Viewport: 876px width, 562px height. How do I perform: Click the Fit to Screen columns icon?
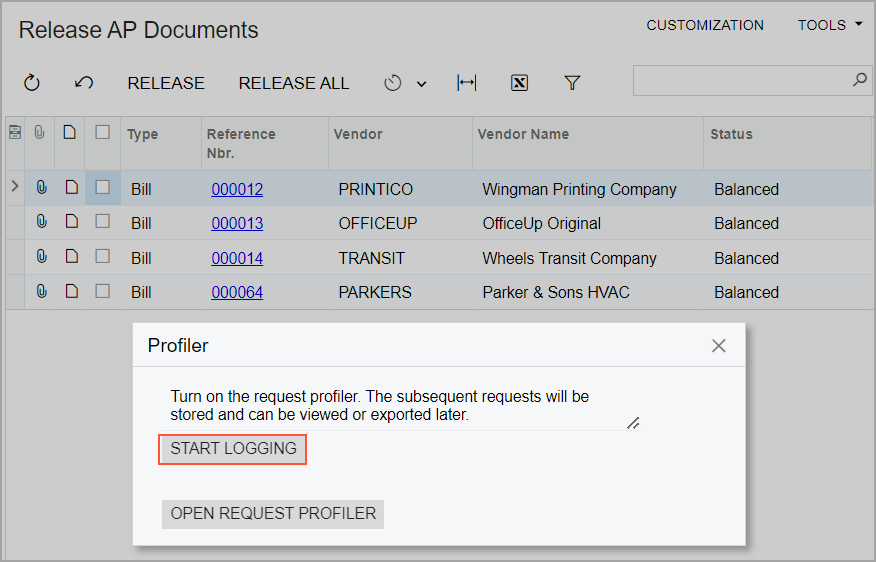coord(466,83)
